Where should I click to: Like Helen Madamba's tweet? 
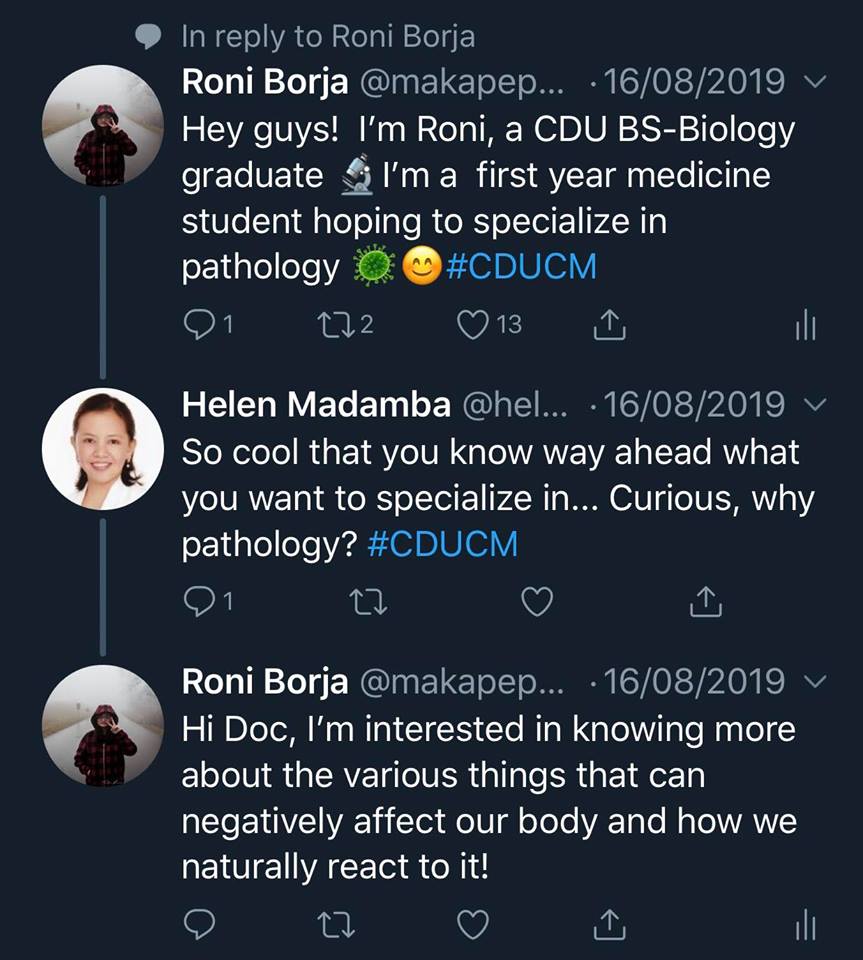(x=538, y=601)
